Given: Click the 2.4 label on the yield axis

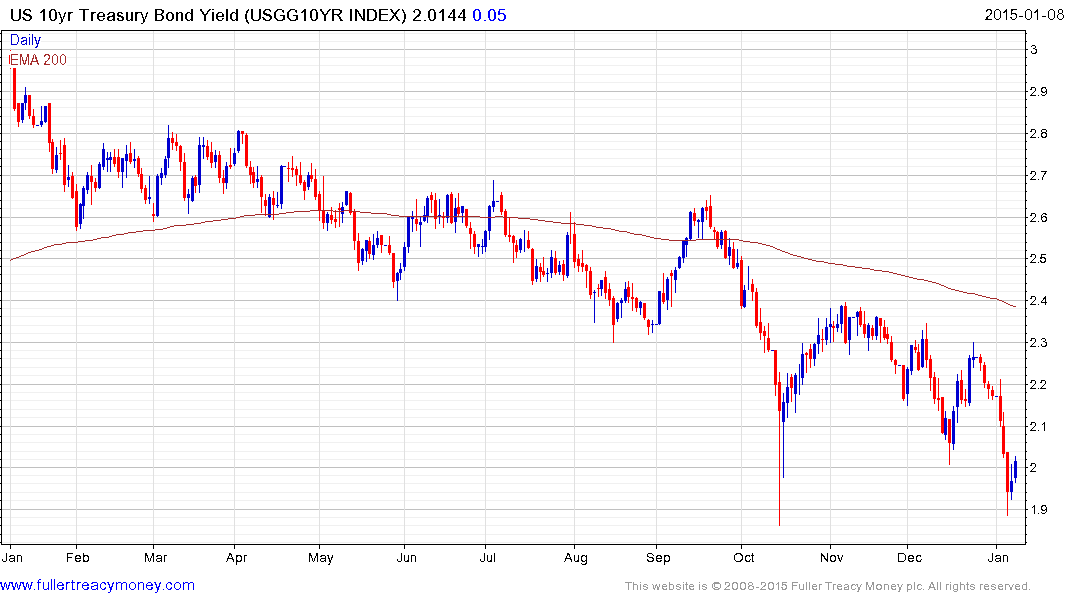Looking at the screenshot, I should [x=1039, y=301].
